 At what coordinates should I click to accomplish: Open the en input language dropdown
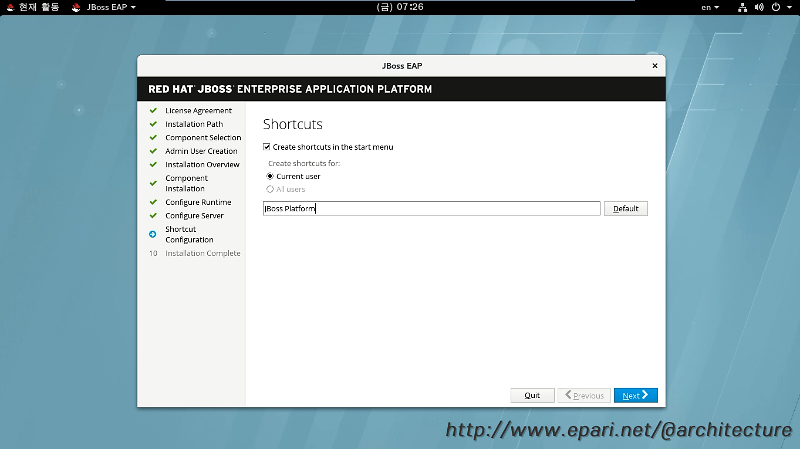[710, 7]
